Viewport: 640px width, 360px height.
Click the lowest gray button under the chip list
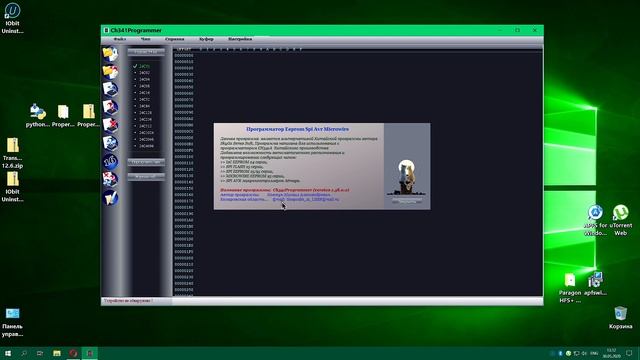tap(146, 176)
